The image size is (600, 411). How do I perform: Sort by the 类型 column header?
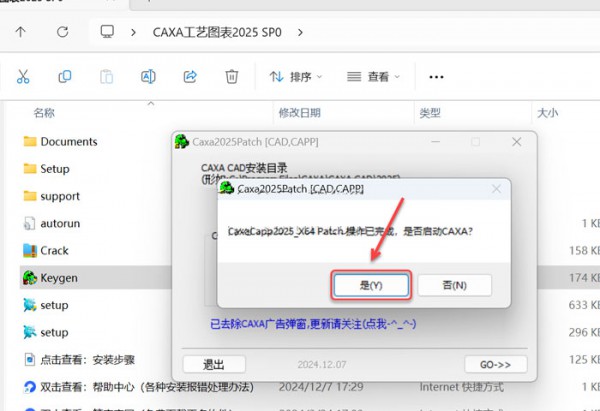[x=430, y=113]
